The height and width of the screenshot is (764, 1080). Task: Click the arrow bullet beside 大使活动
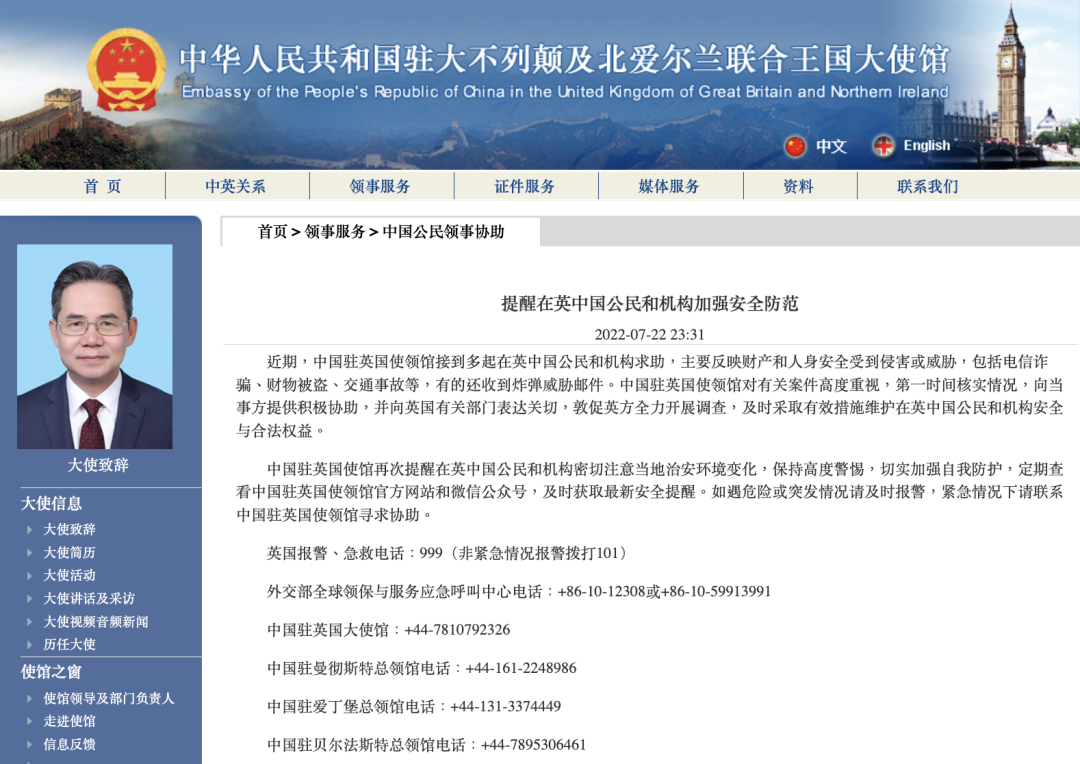point(30,575)
